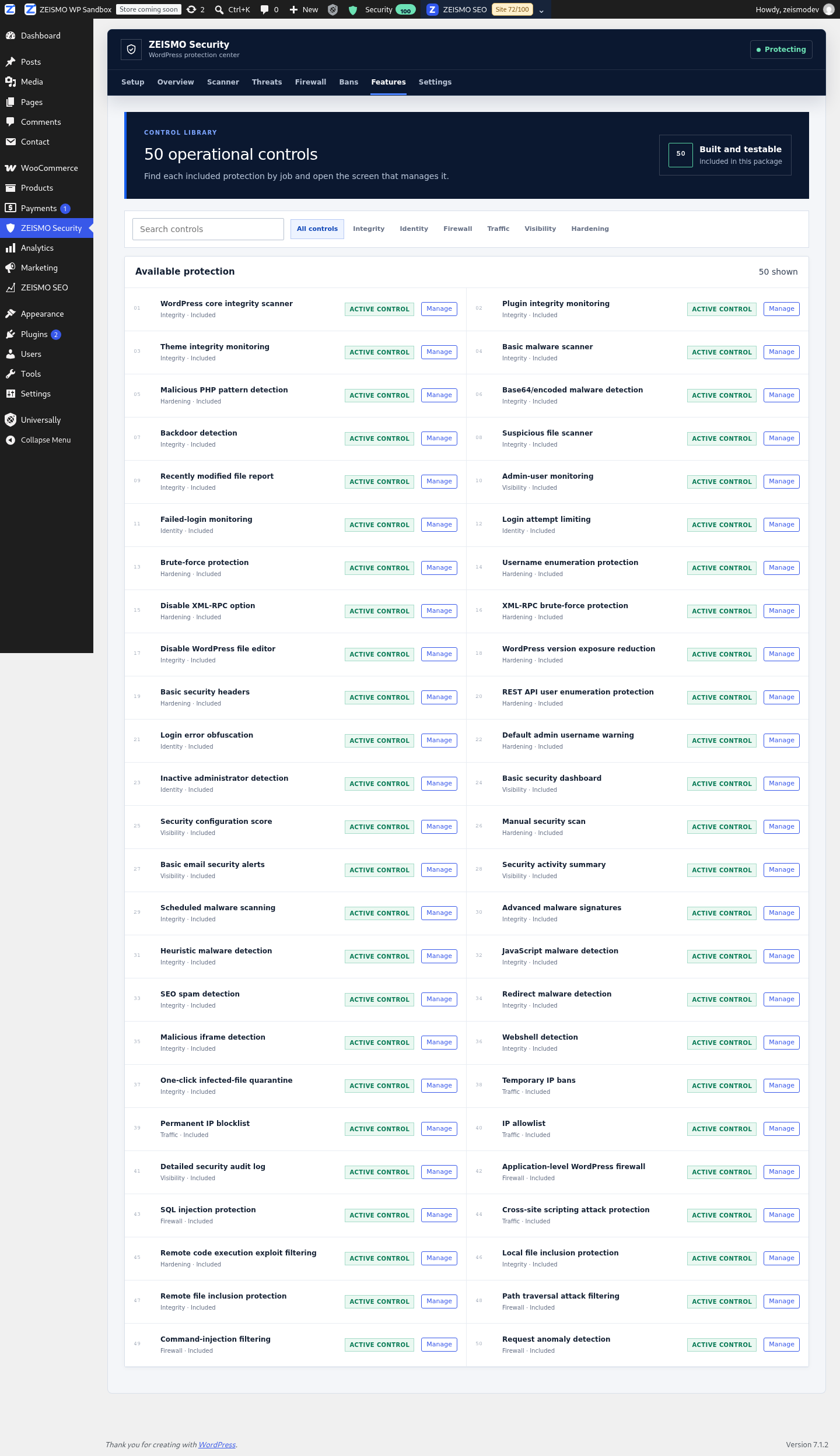This screenshot has height=1456, width=840.
Task: Click Users person icon
Action: pos(10,354)
